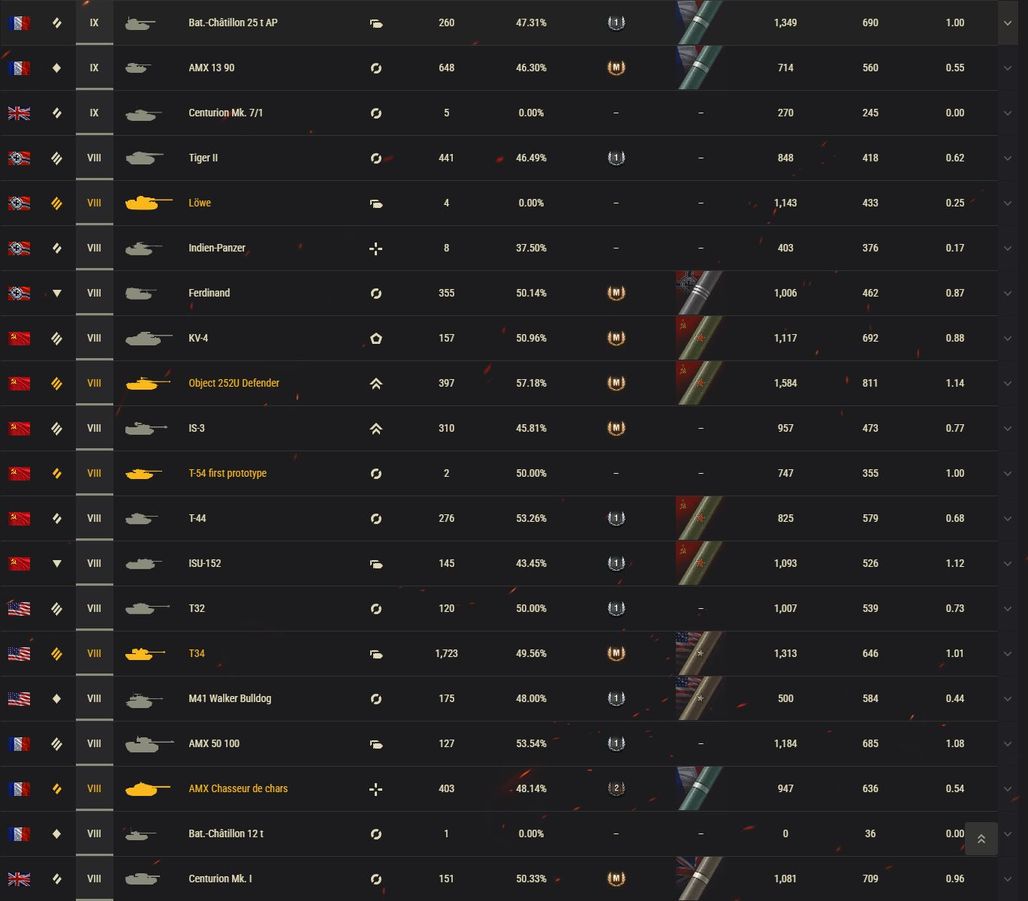Screen dimensions: 1028x901
Task: Expand the Centurion Mk. I row chevron
Action: (1007, 879)
